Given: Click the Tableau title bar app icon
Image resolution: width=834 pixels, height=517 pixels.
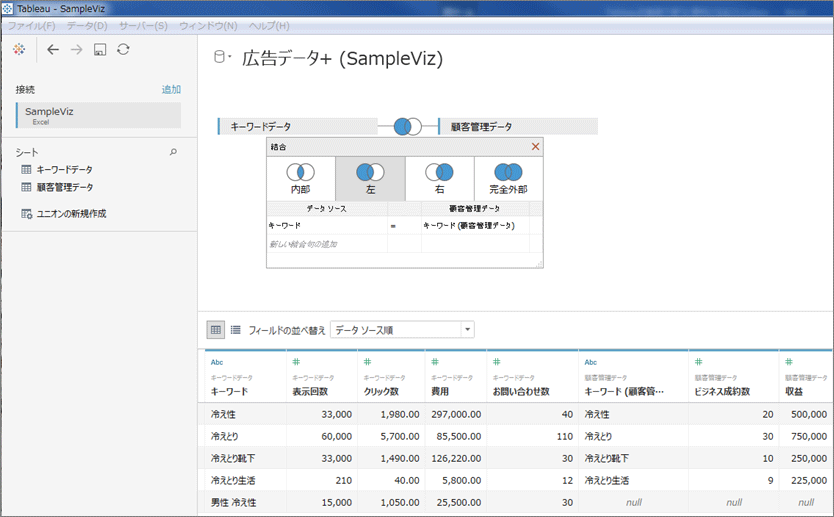Looking at the screenshot, I should click(7, 9).
